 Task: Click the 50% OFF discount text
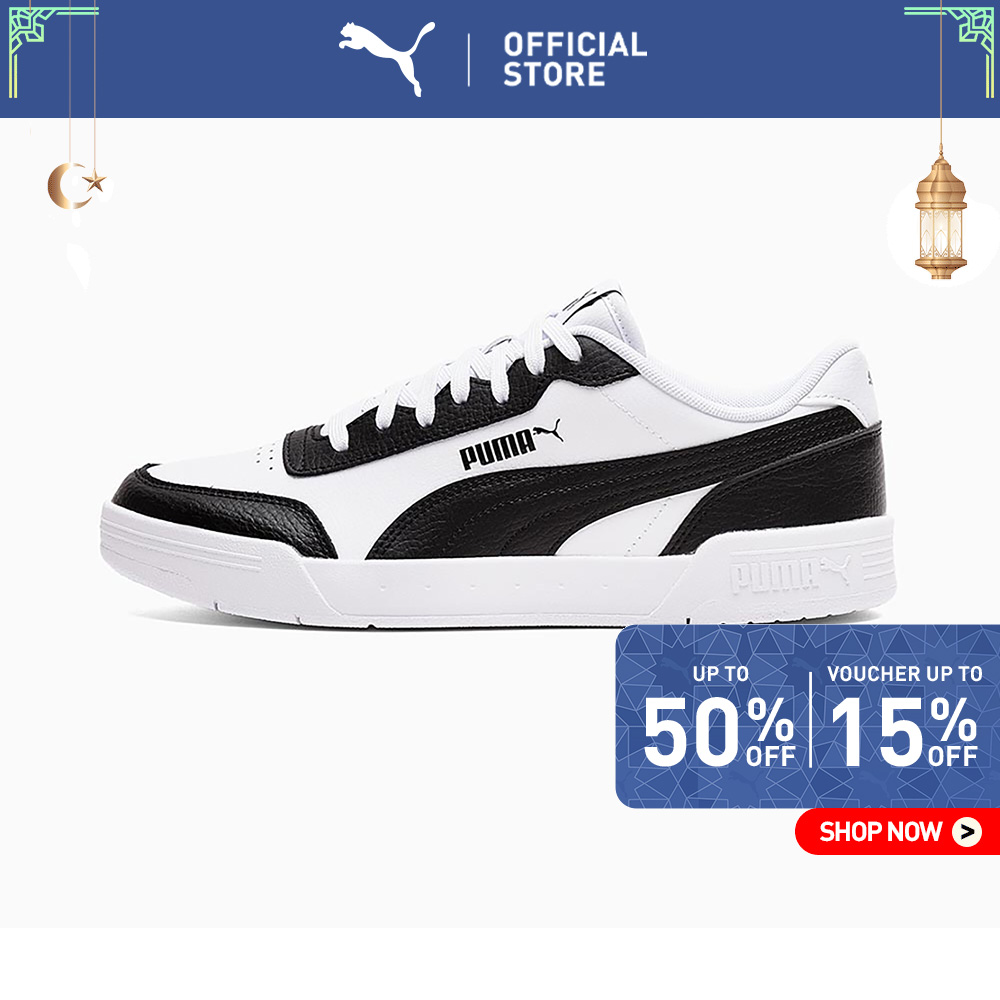point(718,732)
